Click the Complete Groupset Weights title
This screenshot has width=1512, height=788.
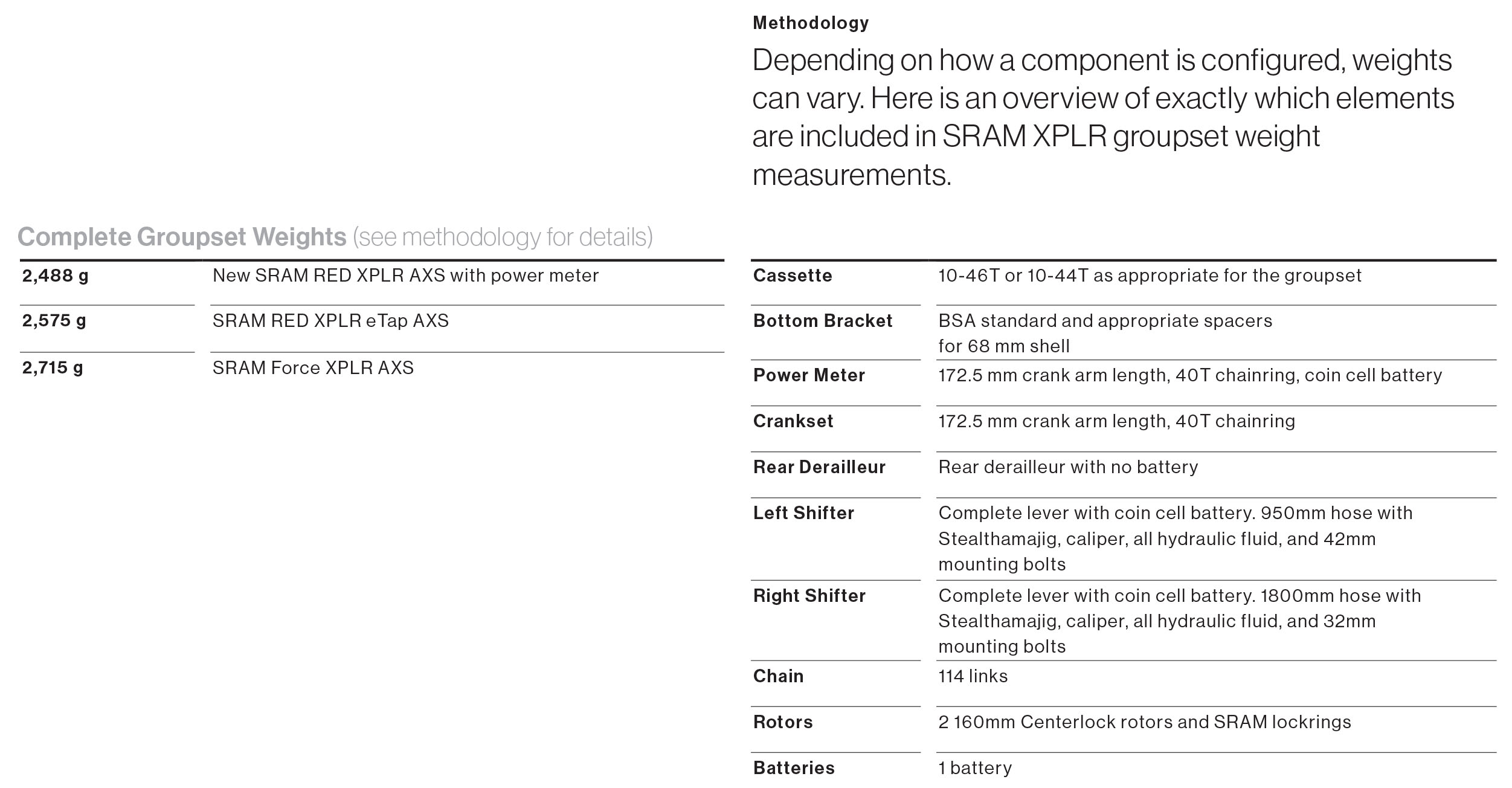182,237
